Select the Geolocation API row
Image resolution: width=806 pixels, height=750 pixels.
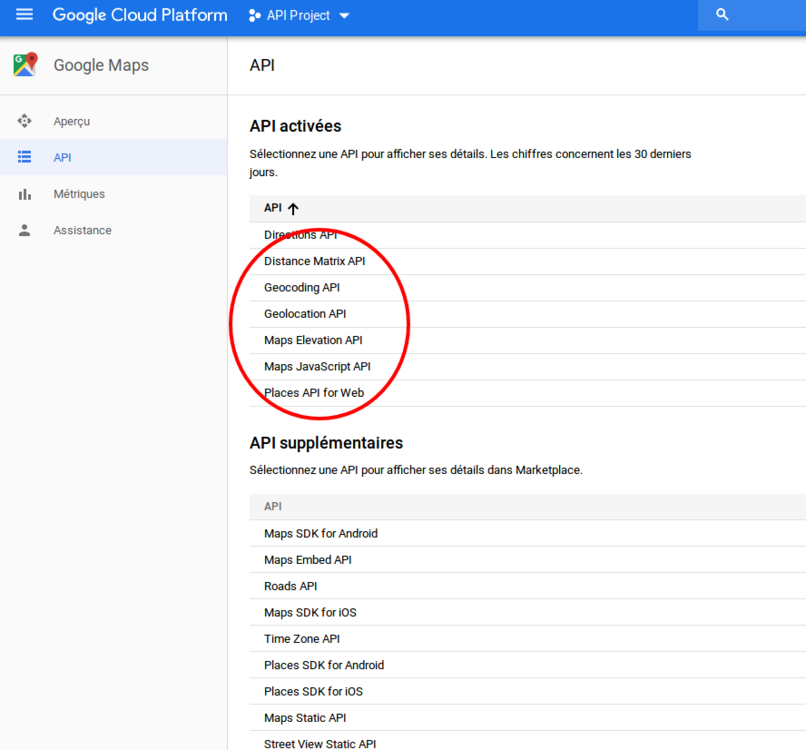pyautogui.click(x=304, y=313)
